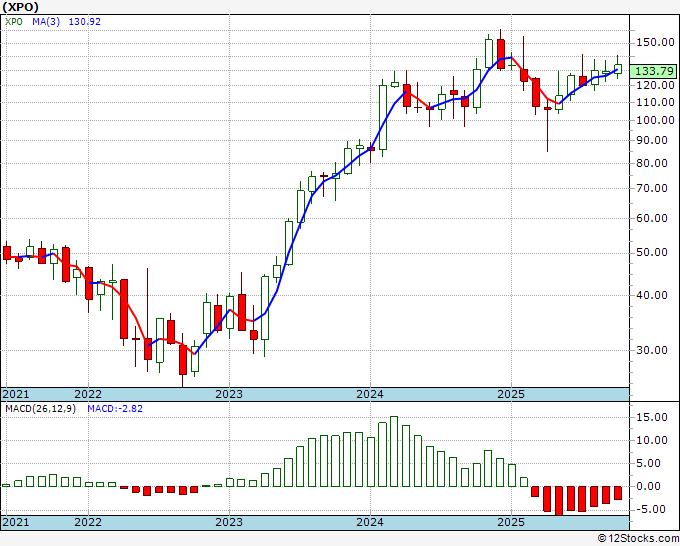This screenshot has height=546, width=680.
Task: Click 2022 on the price chart time axis
Action: (x=88, y=394)
